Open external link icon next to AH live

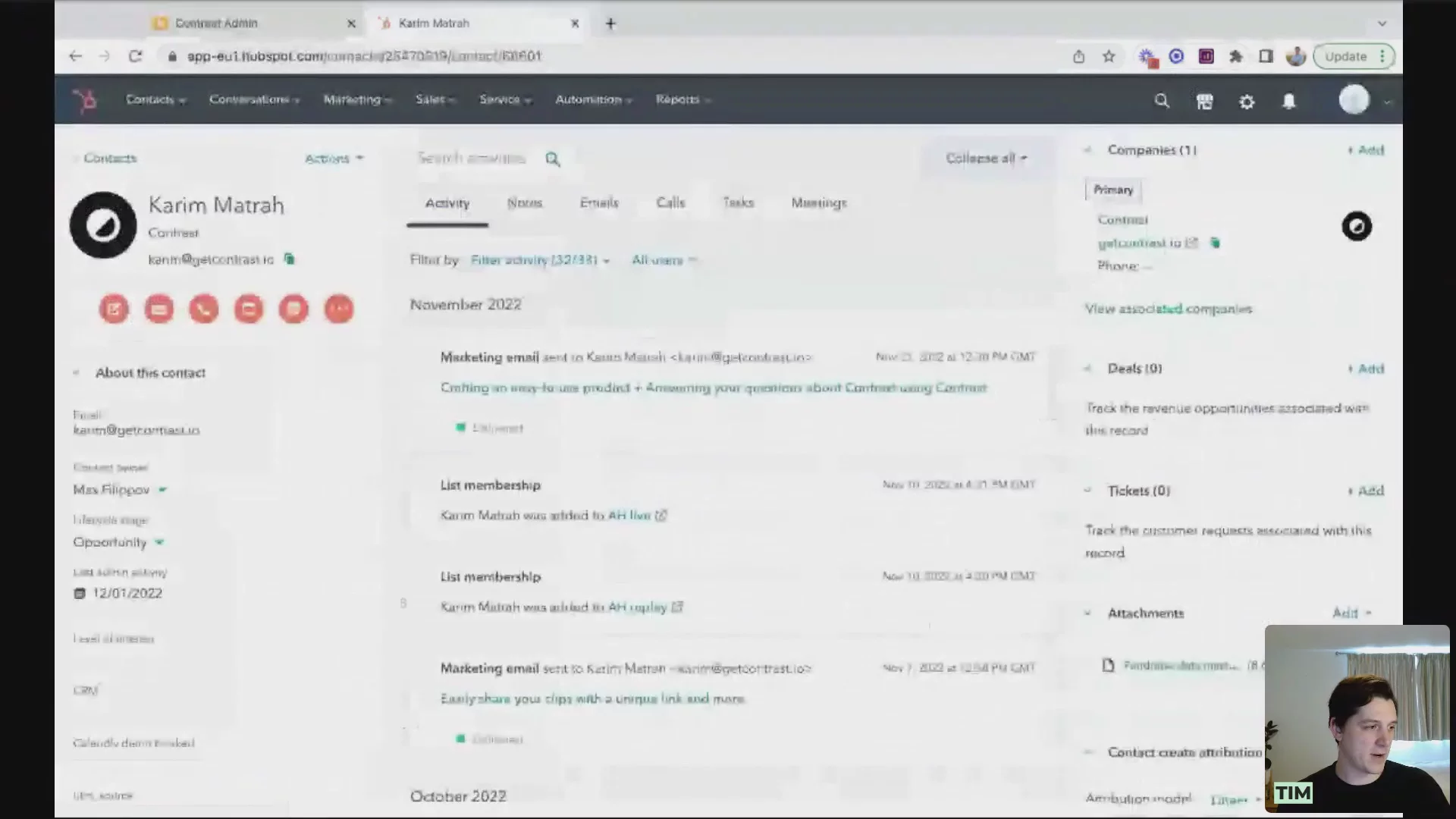click(x=661, y=516)
